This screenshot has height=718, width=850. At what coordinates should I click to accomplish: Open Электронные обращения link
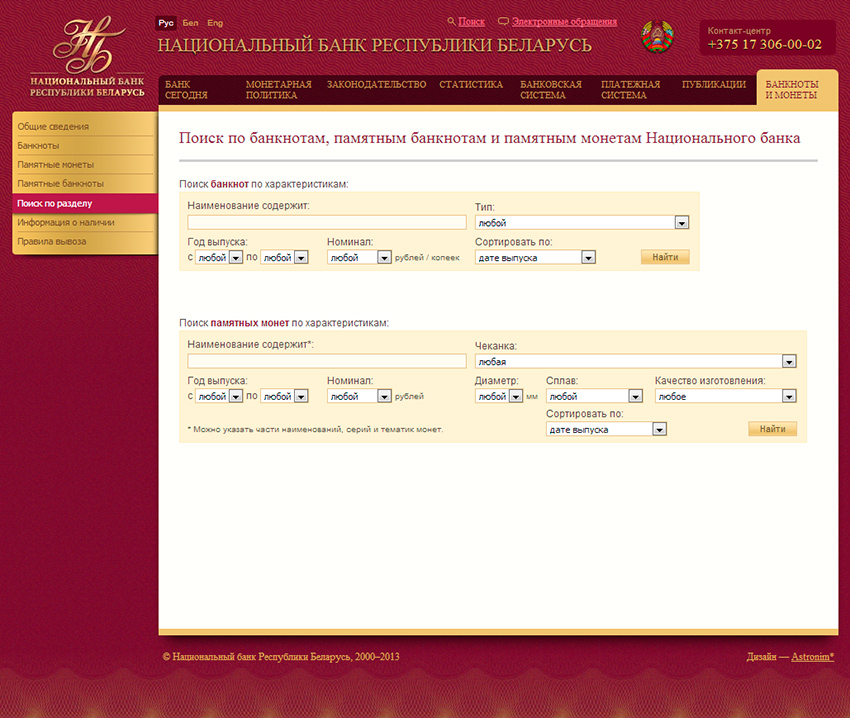pos(564,22)
